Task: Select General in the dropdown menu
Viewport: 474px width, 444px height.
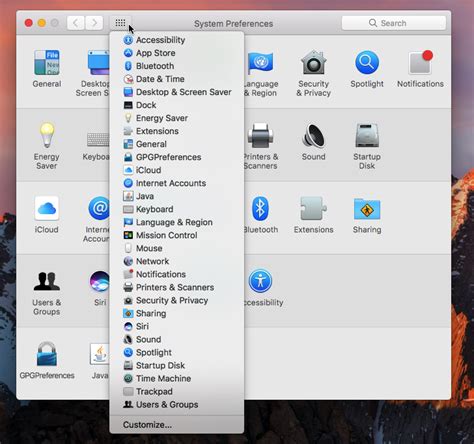Action: coord(177,144)
